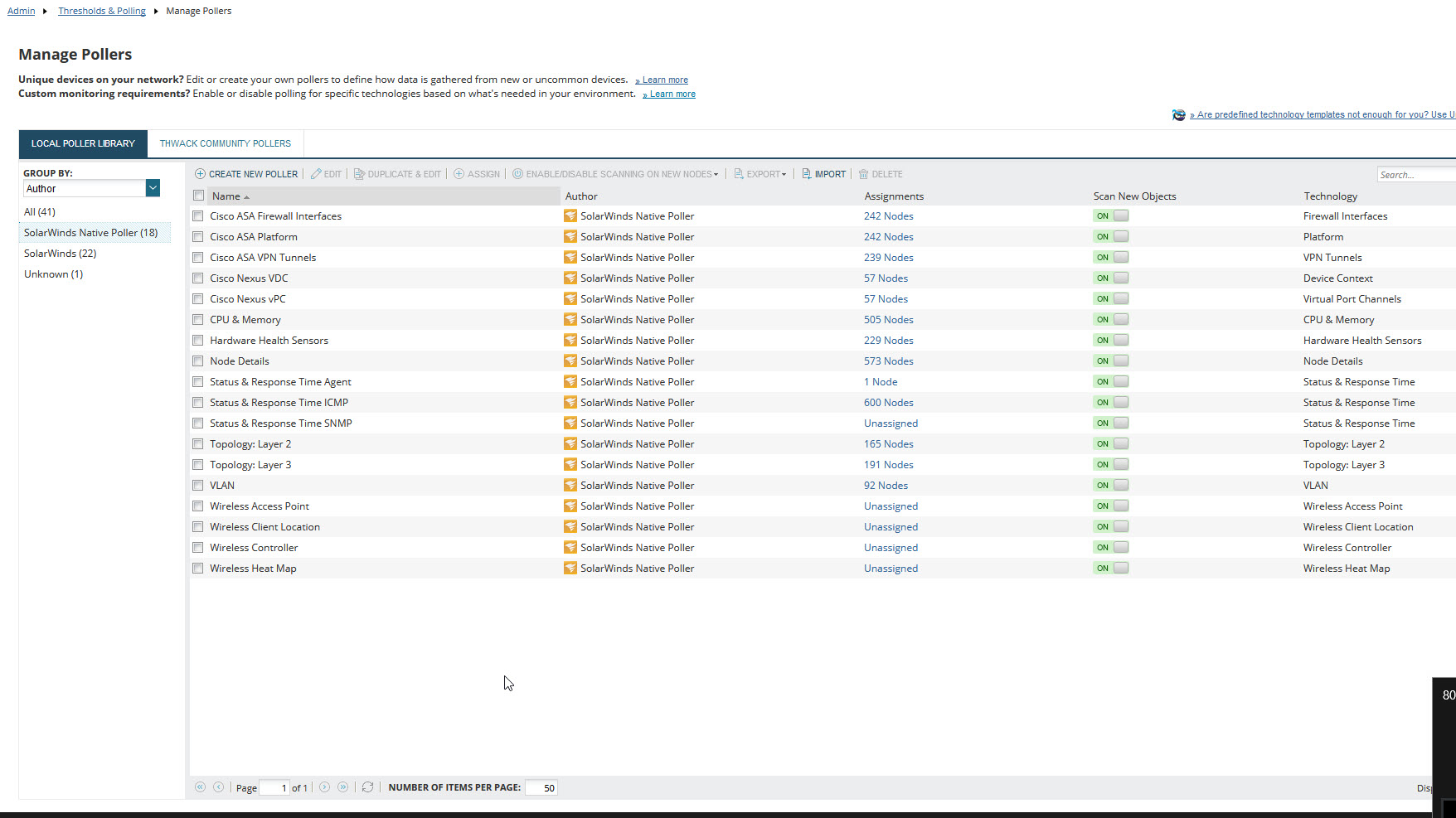The width and height of the screenshot is (1456, 818).
Task: Select Unknown (1) group filter
Action: pyautogui.click(x=54, y=274)
